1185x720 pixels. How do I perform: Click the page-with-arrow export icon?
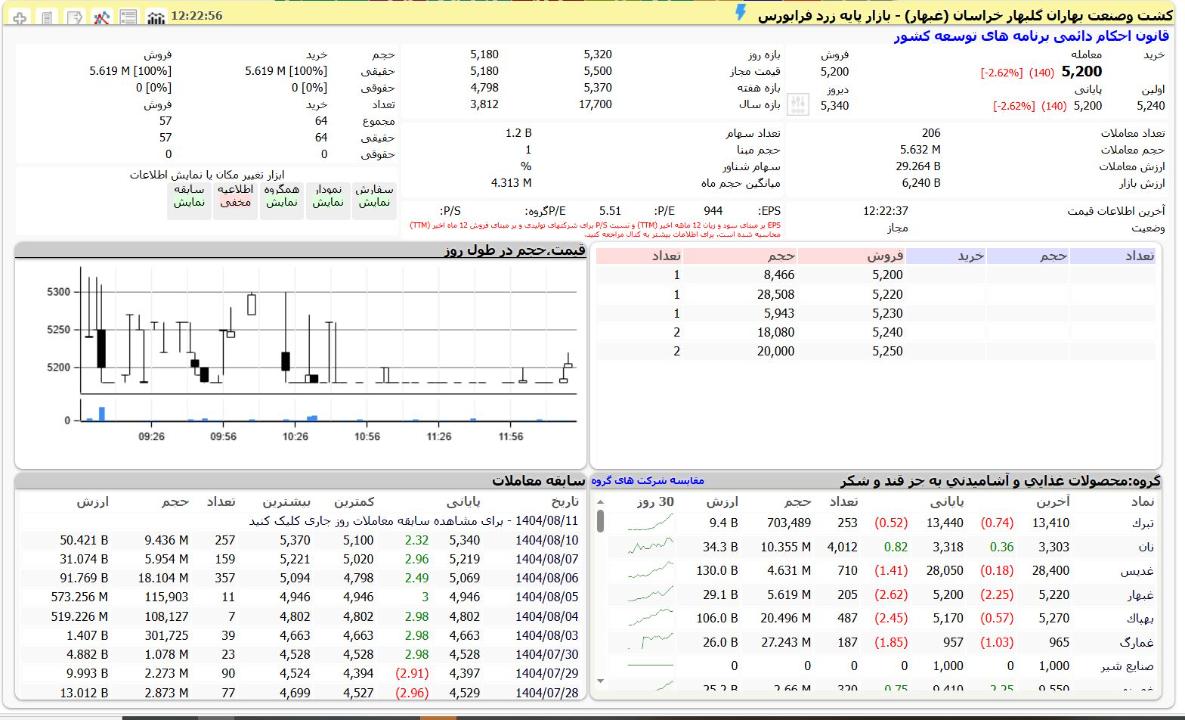coord(74,17)
